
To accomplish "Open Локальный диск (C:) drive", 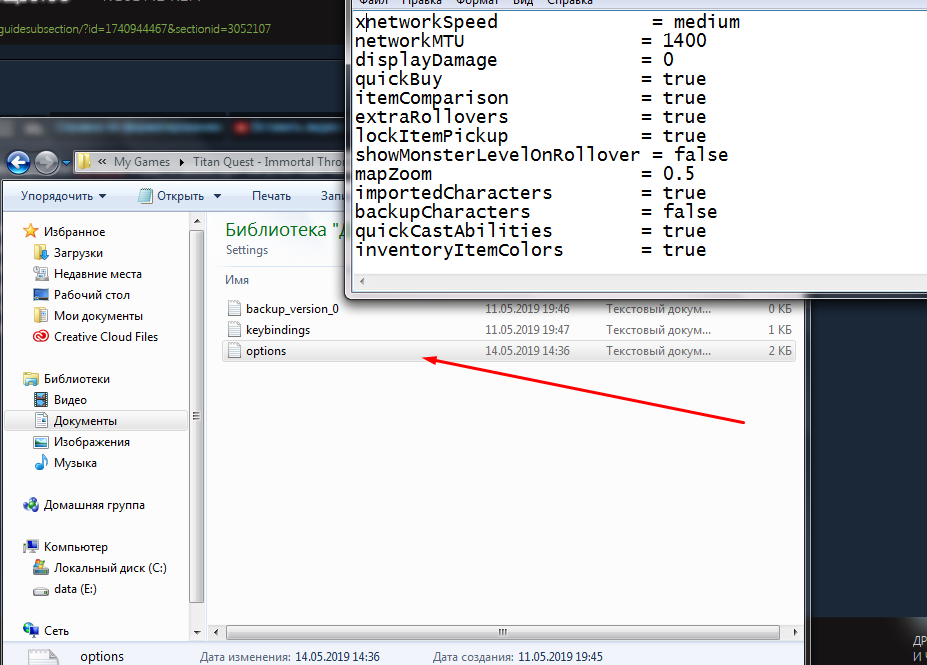I will click(110, 567).
